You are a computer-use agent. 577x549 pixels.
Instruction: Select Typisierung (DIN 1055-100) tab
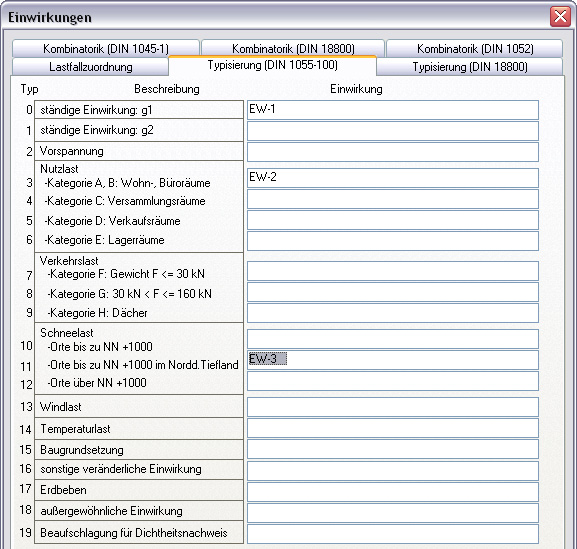(x=272, y=65)
